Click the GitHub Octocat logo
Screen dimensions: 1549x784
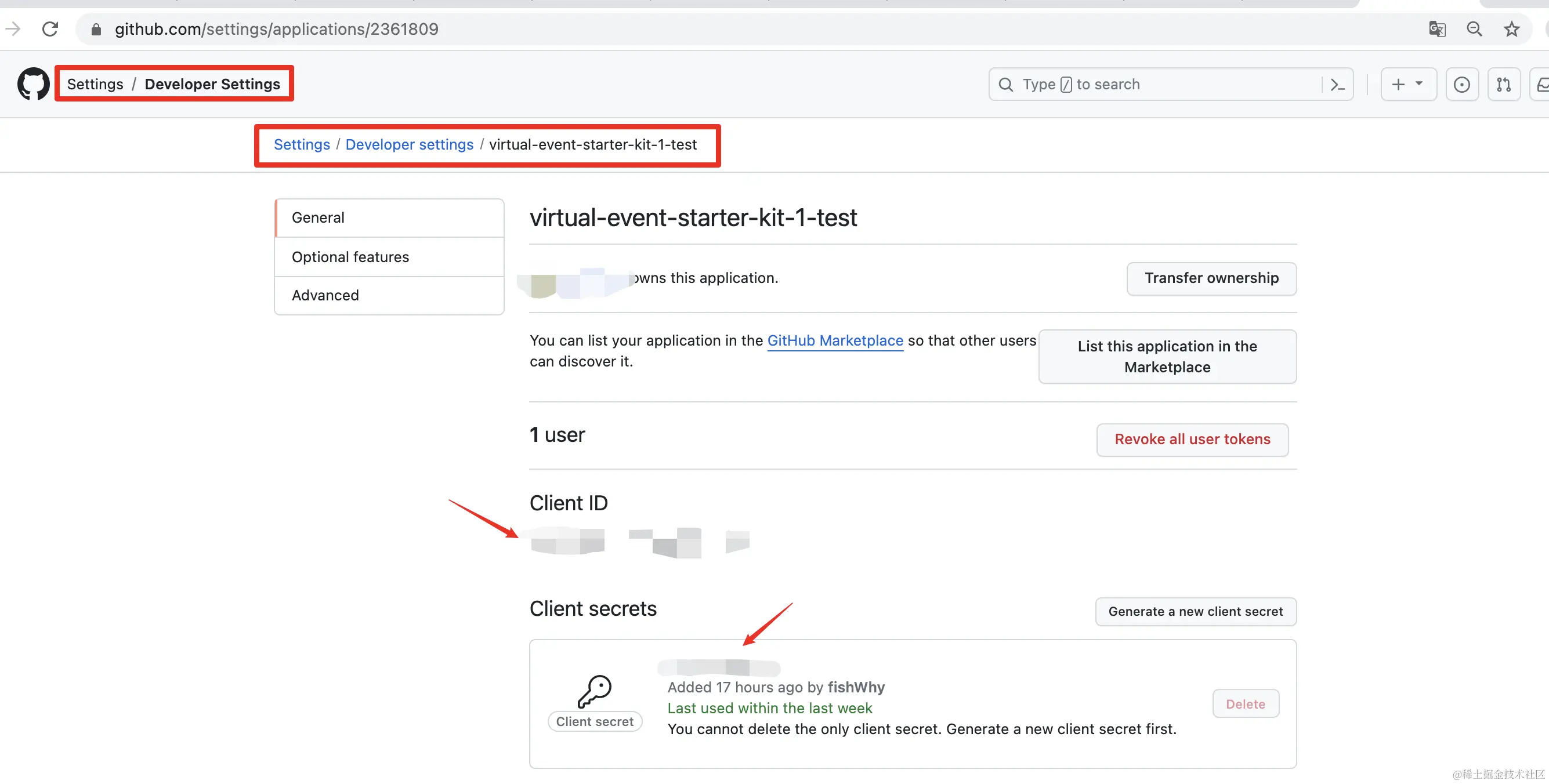(x=33, y=84)
